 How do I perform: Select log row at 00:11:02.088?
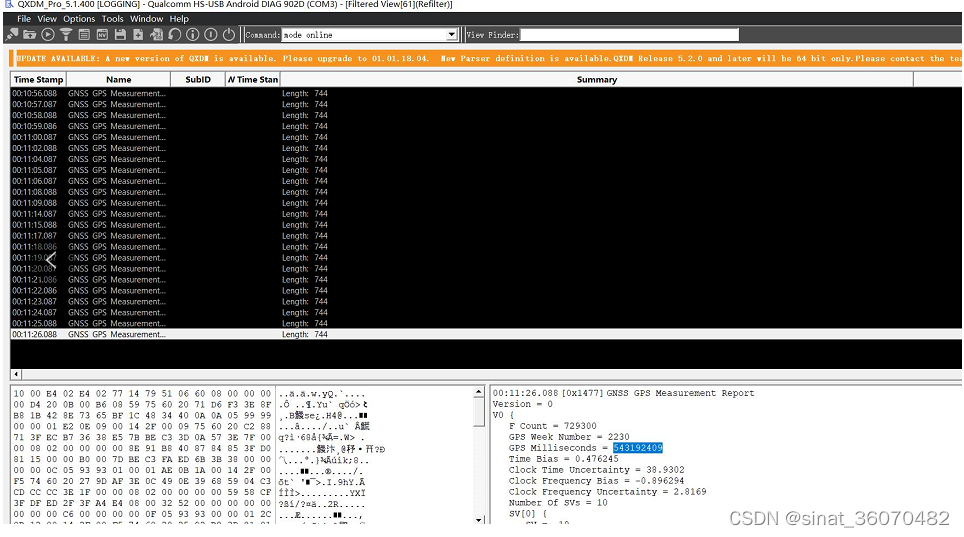[486, 148]
